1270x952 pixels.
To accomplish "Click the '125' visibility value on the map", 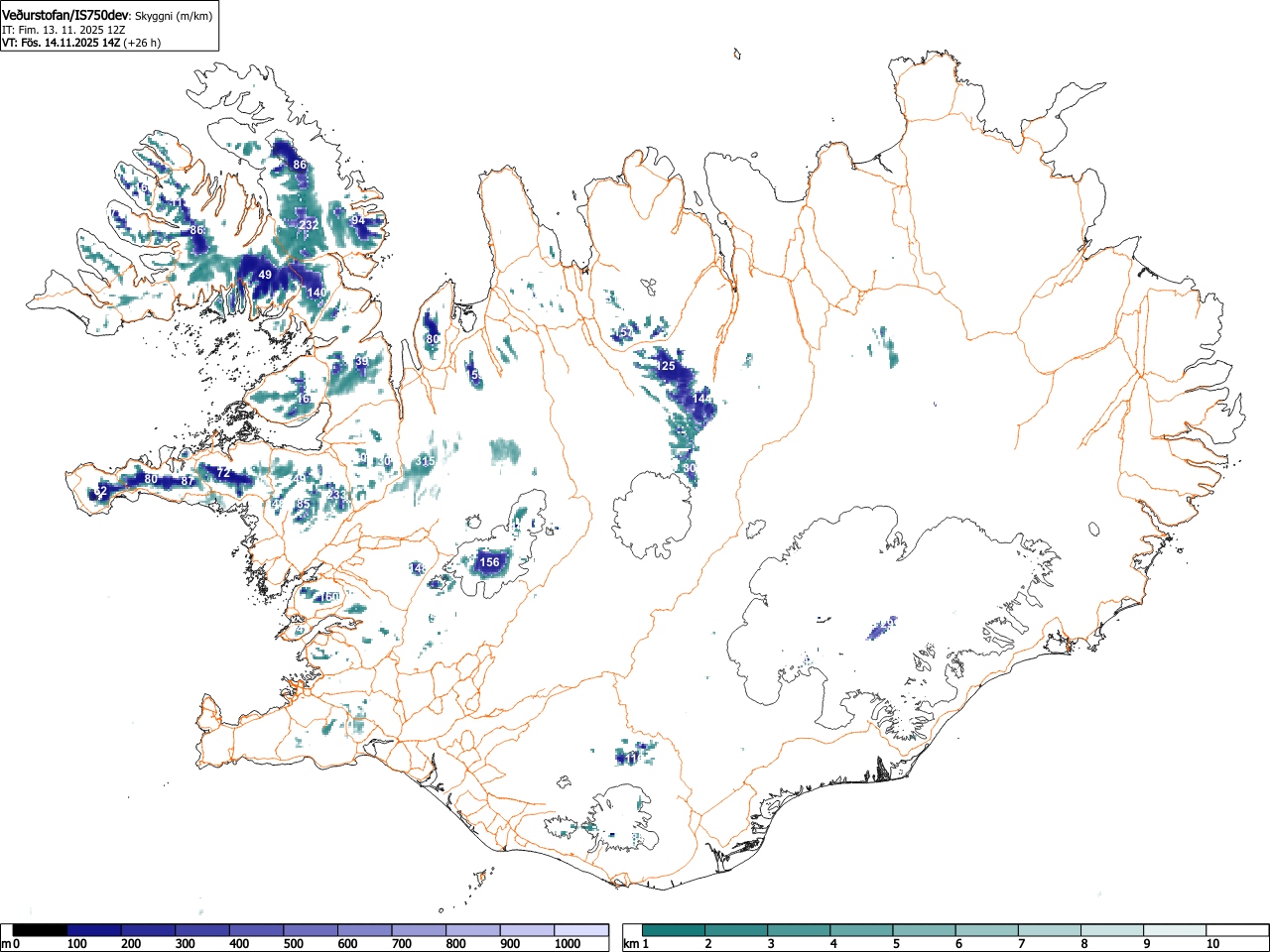I will pos(666,367).
